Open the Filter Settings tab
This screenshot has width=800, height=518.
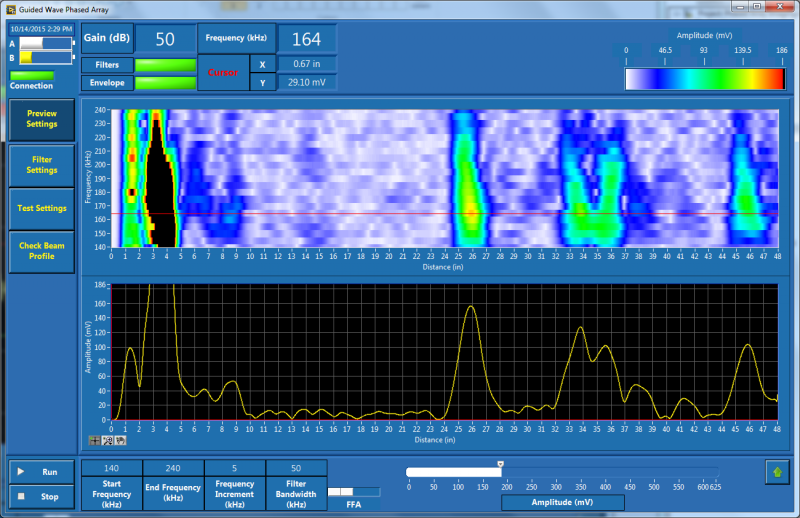41,164
